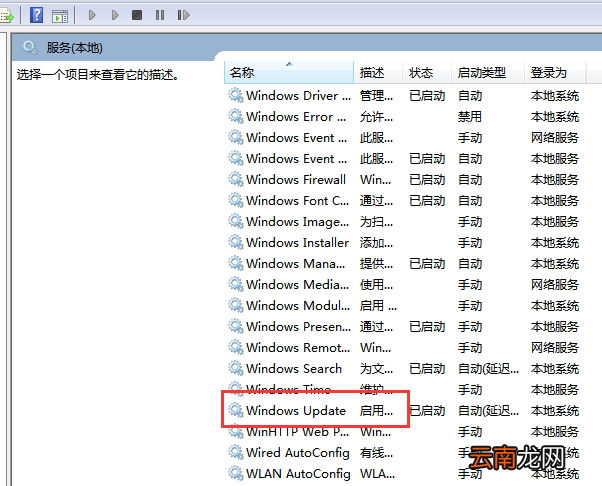Sort by the 状态 column header

(x=427, y=72)
